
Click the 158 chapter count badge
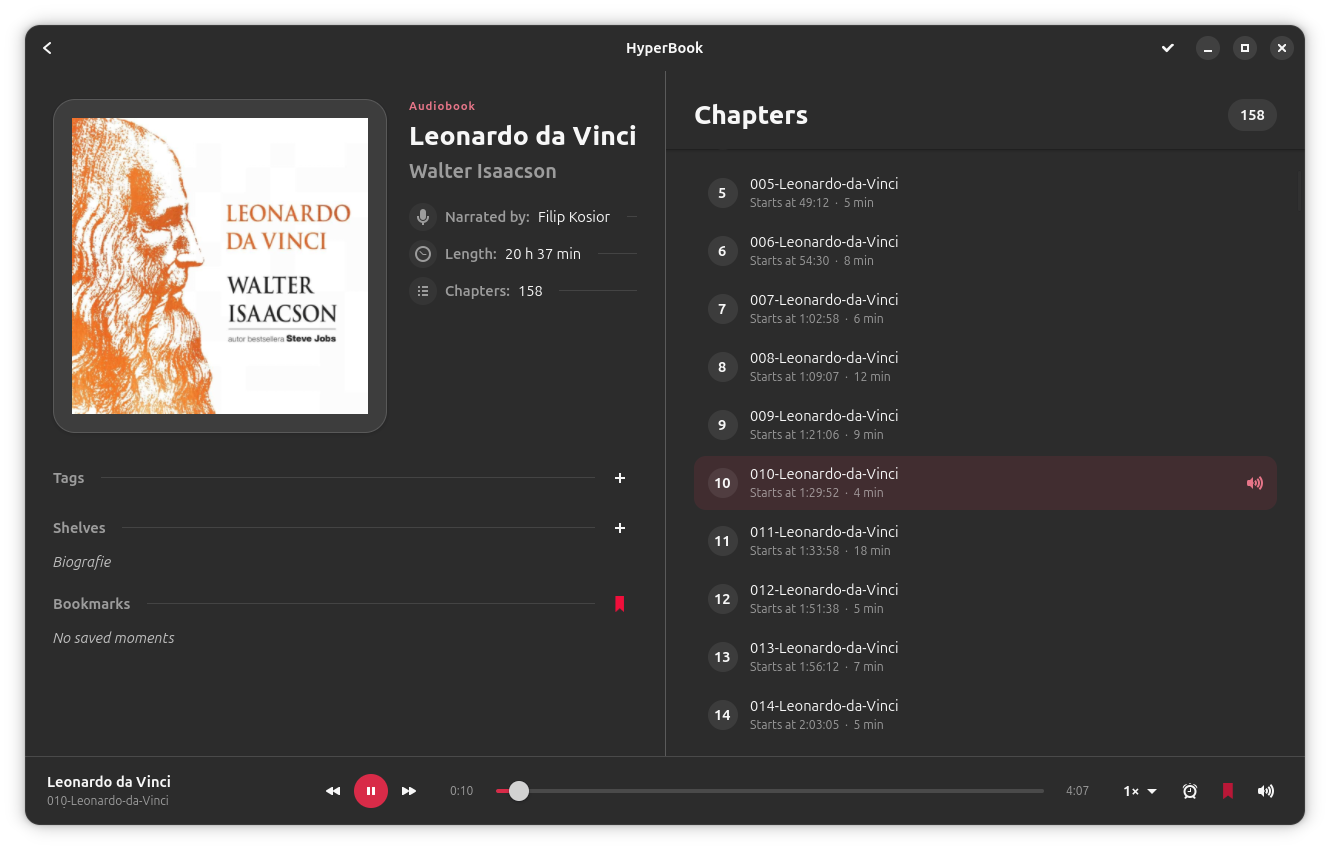tap(1252, 115)
